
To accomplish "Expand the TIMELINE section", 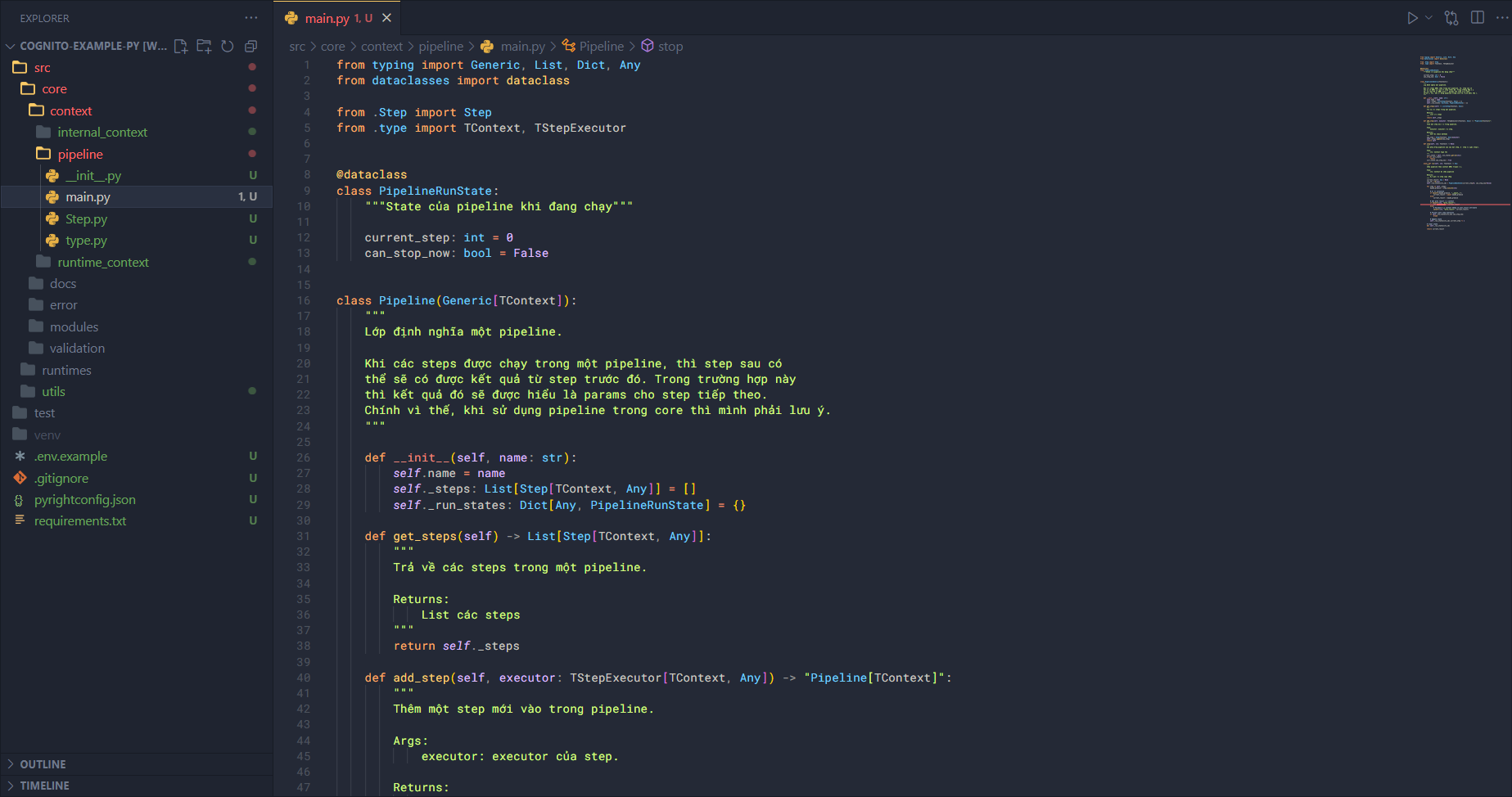I will pos(44,786).
